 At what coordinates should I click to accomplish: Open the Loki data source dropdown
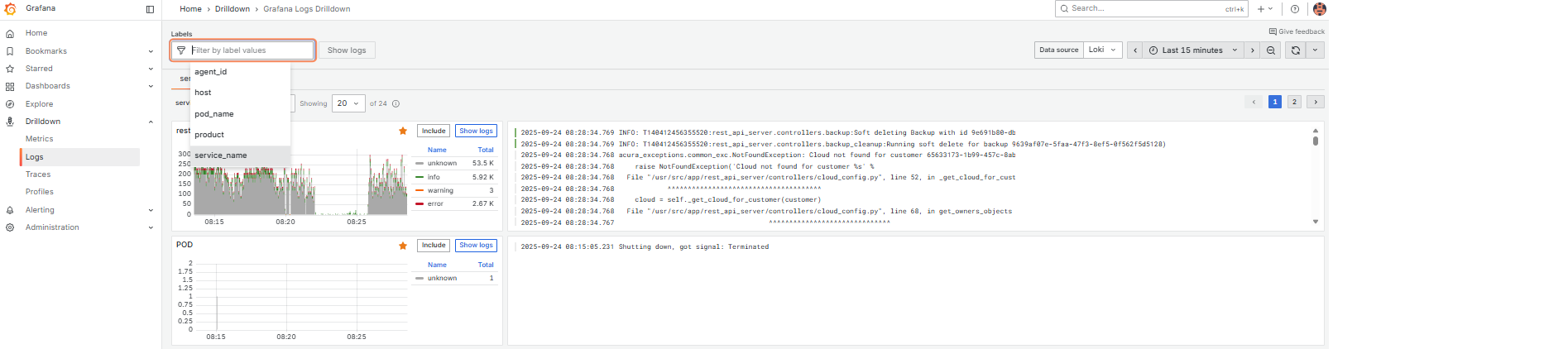(x=1102, y=50)
